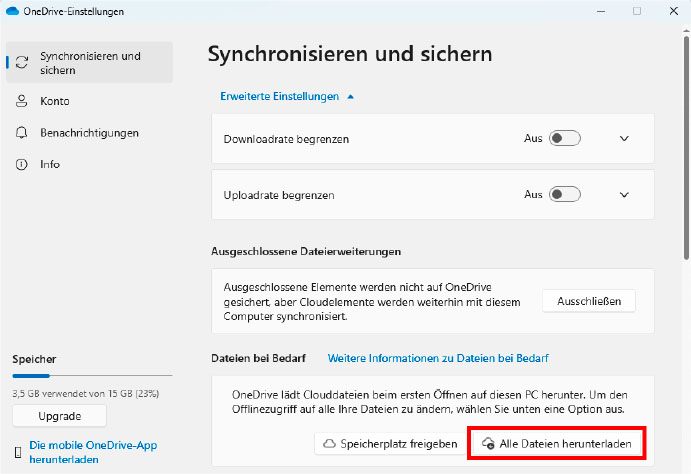Click the Speicher usage progress bar

pos(92,376)
